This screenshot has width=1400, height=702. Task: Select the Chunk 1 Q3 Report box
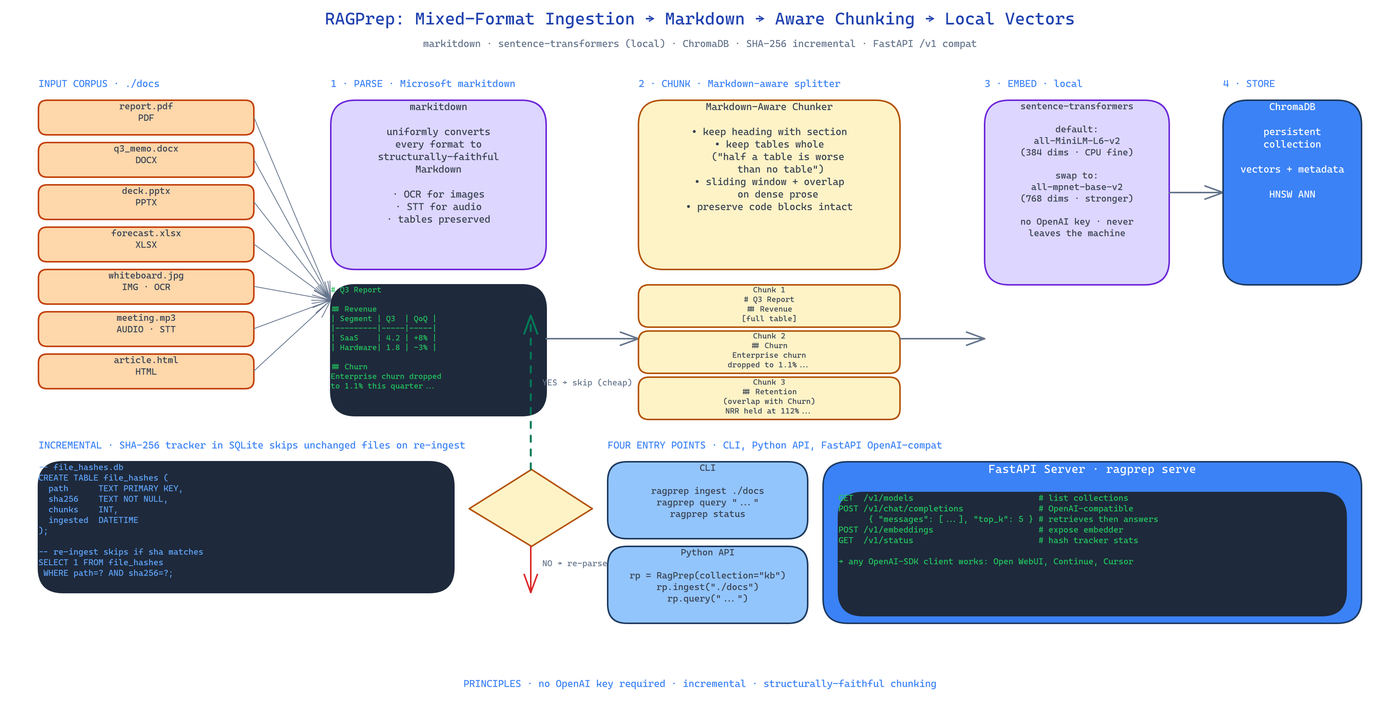[x=769, y=305]
